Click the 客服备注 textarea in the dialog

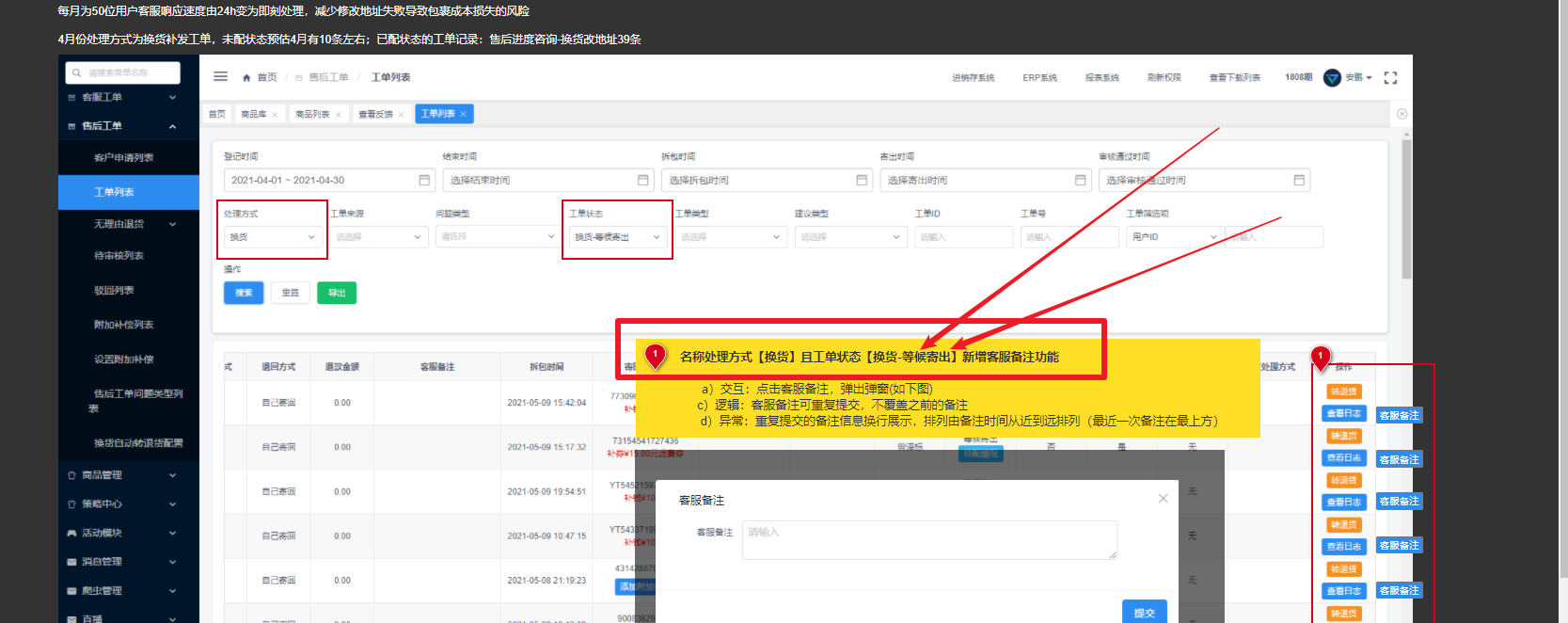pyautogui.click(x=929, y=540)
